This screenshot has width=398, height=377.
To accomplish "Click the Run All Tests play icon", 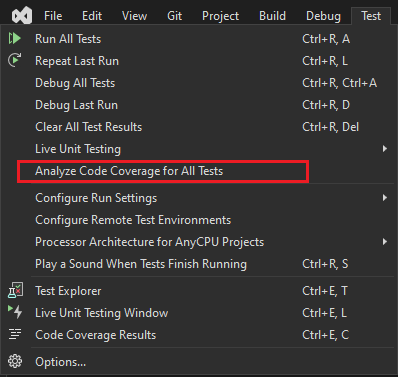I will tap(15, 39).
